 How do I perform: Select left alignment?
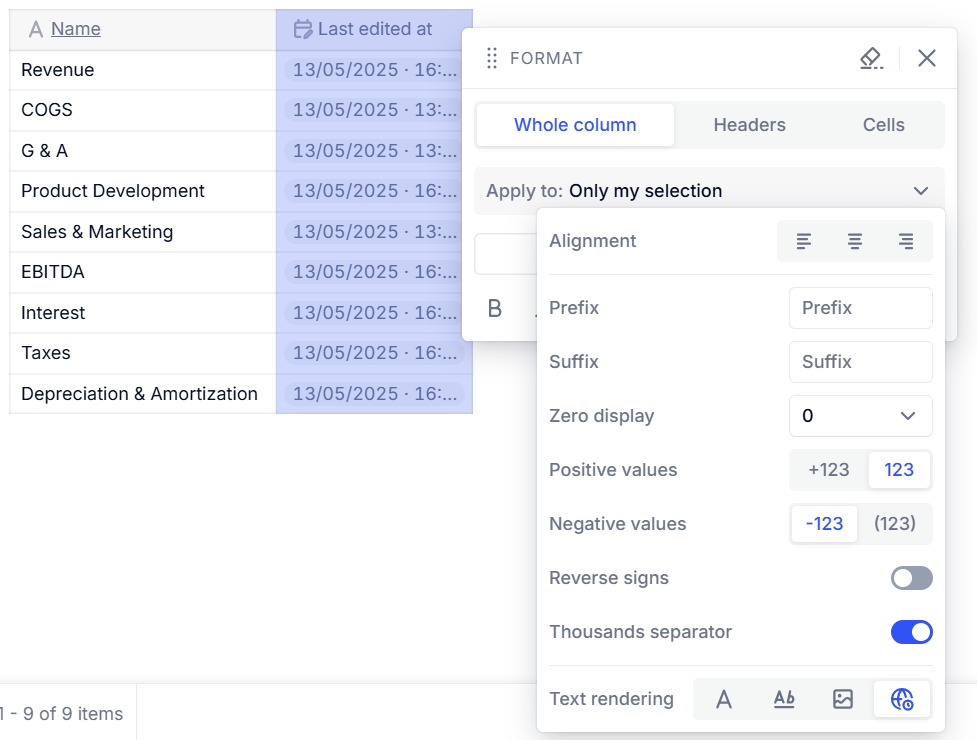tap(804, 241)
